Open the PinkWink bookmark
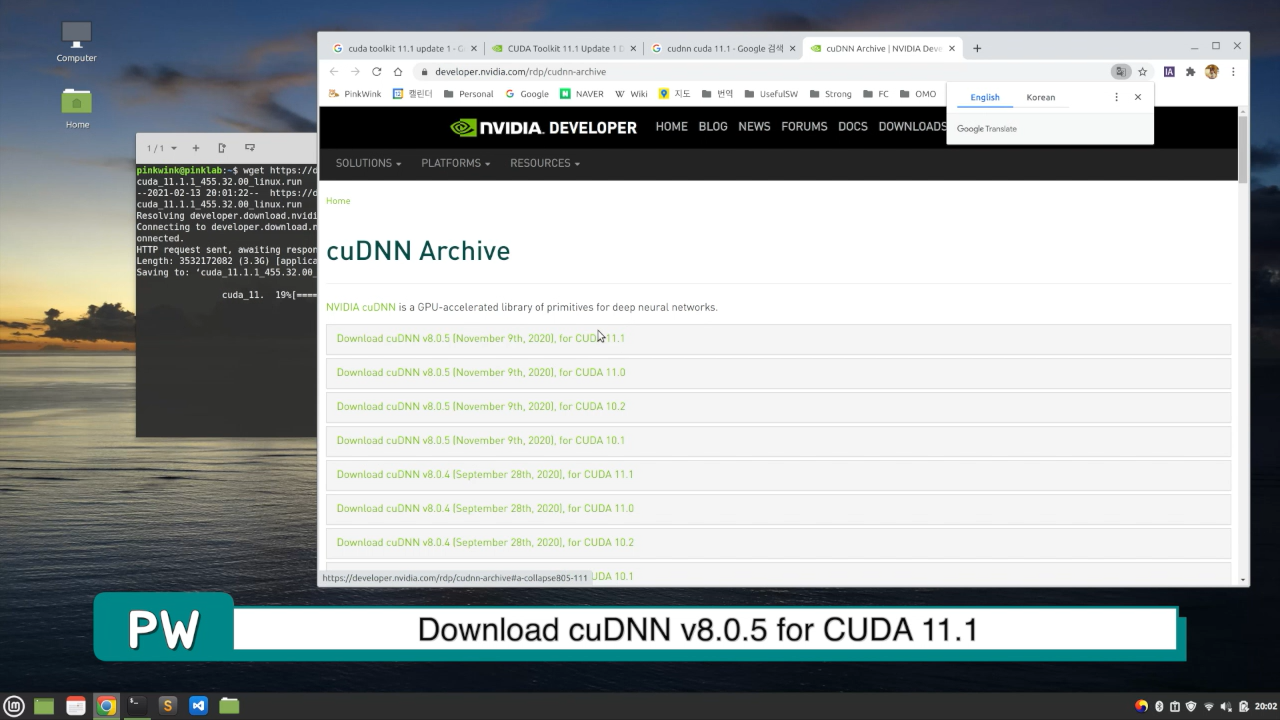The image size is (1280, 720). (354, 94)
